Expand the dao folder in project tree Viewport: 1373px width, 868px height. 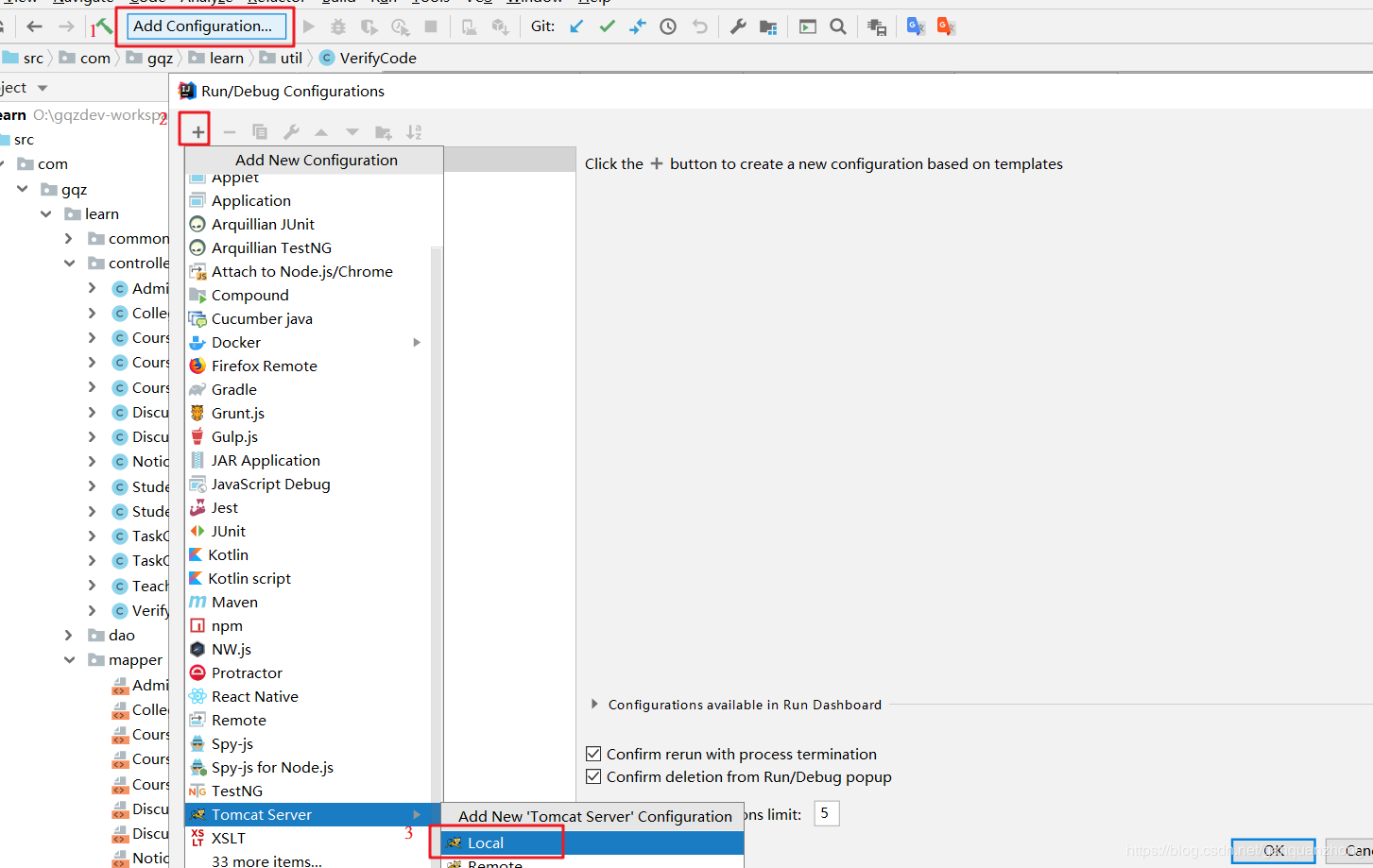[68, 635]
